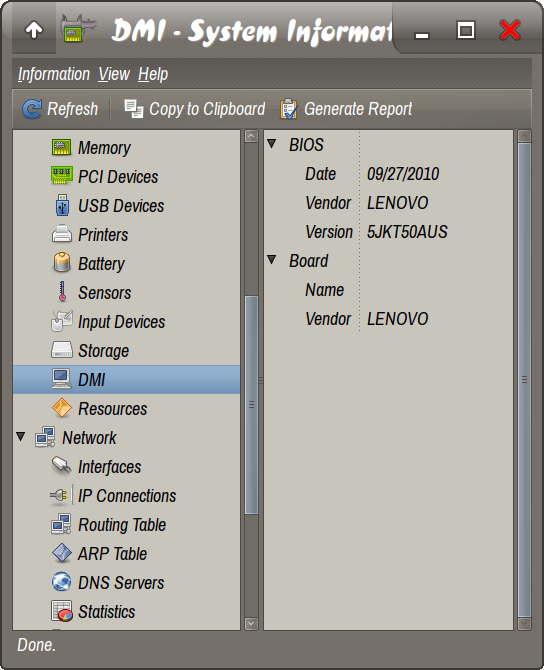Click the BIOS date value 09/27/2010
544x670 pixels.
tap(403, 174)
